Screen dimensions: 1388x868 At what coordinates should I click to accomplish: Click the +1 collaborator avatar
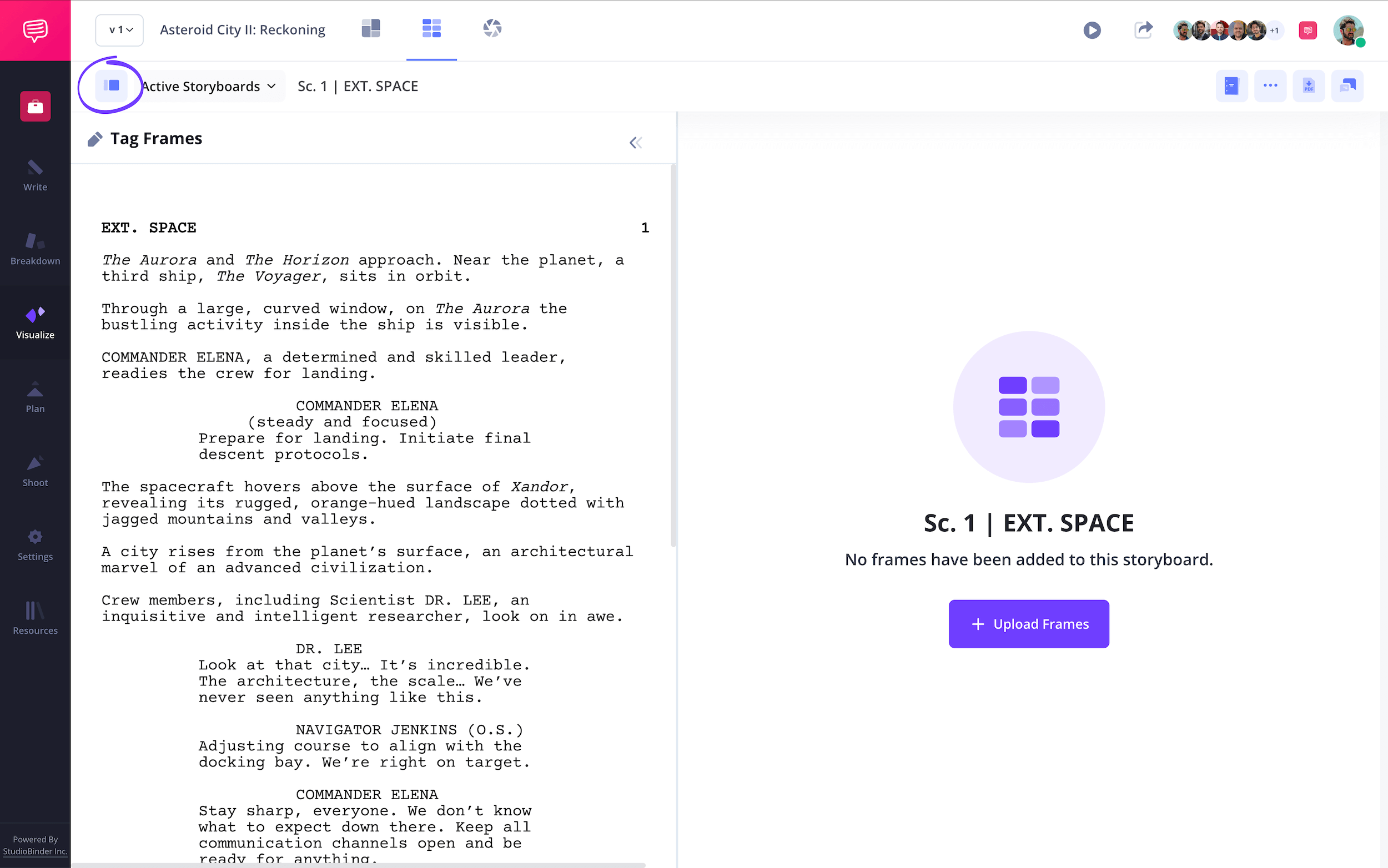click(x=1274, y=30)
